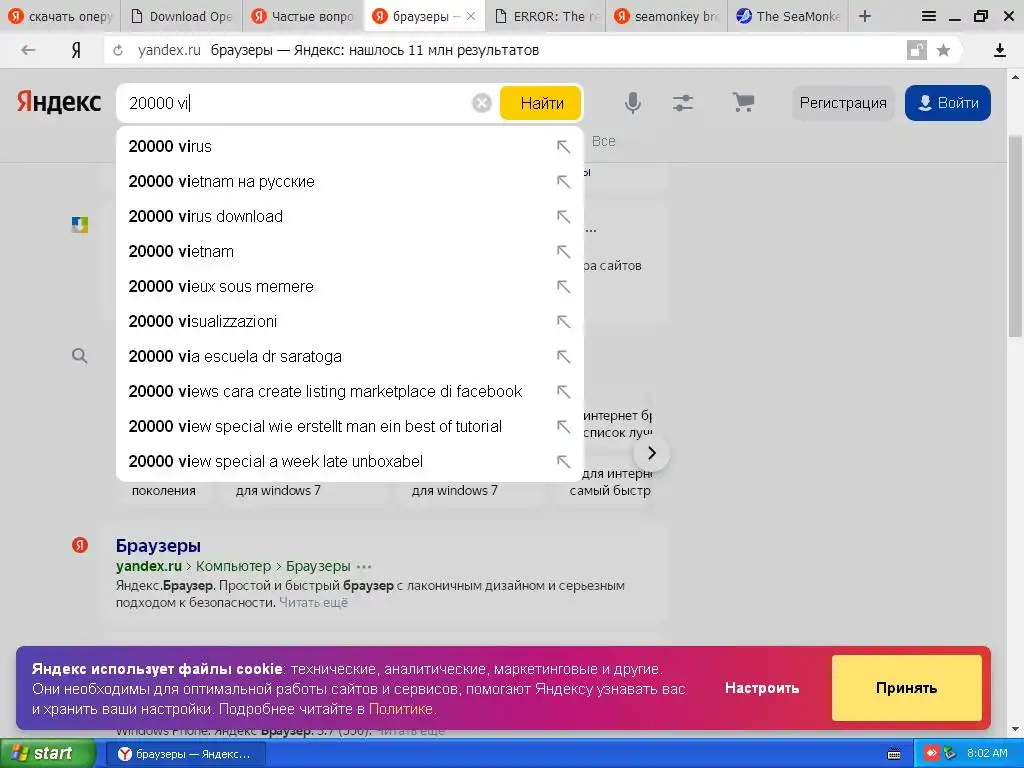Viewport: 1024px width, 768px height.
Task: Click arrow beside '20000 visualizzazioni'
Action: coord(563,321)
